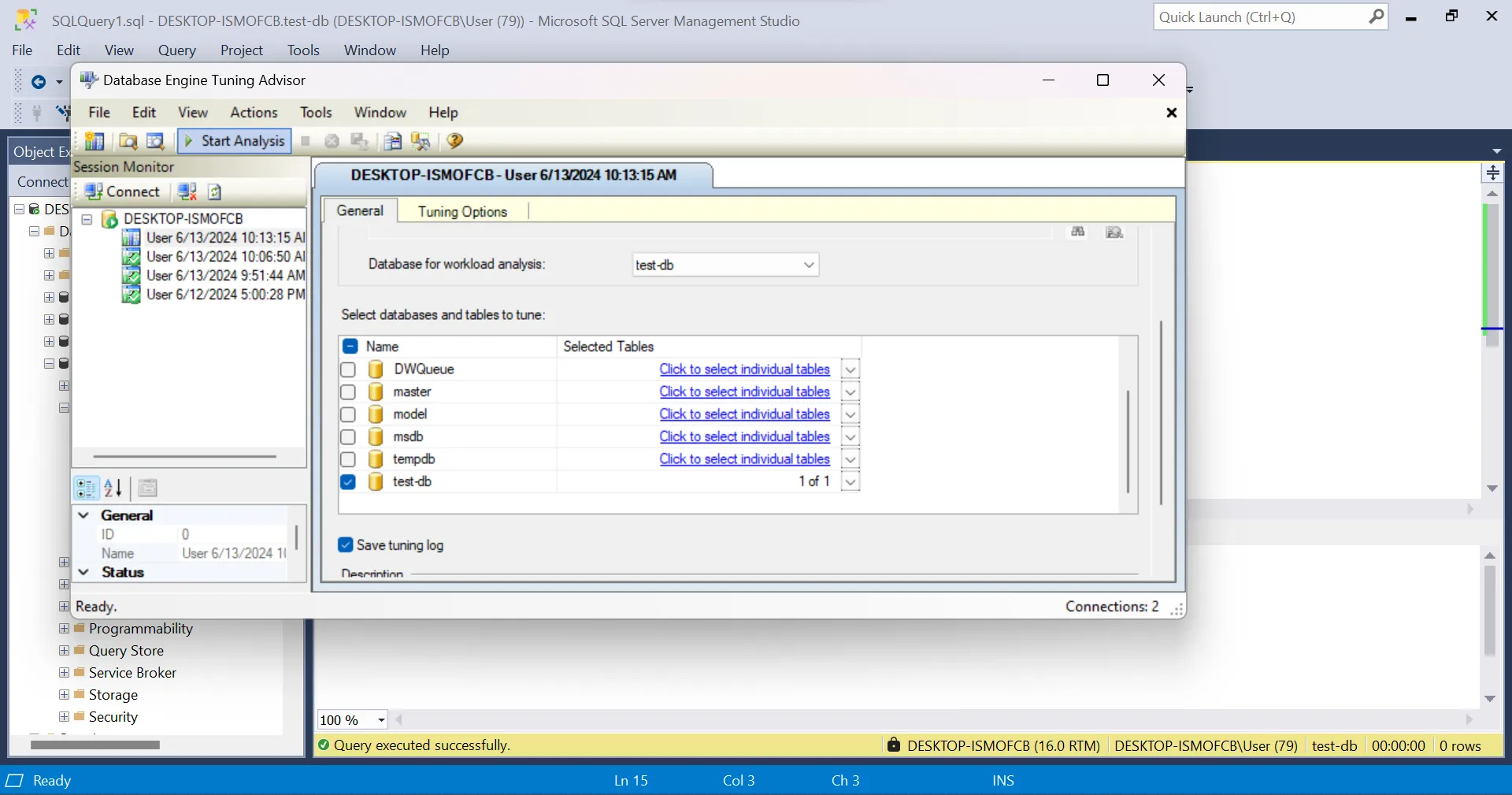Click the Evaluate Recommendations icon
The width and height of the screenshot is (1512, 795).
392,141
